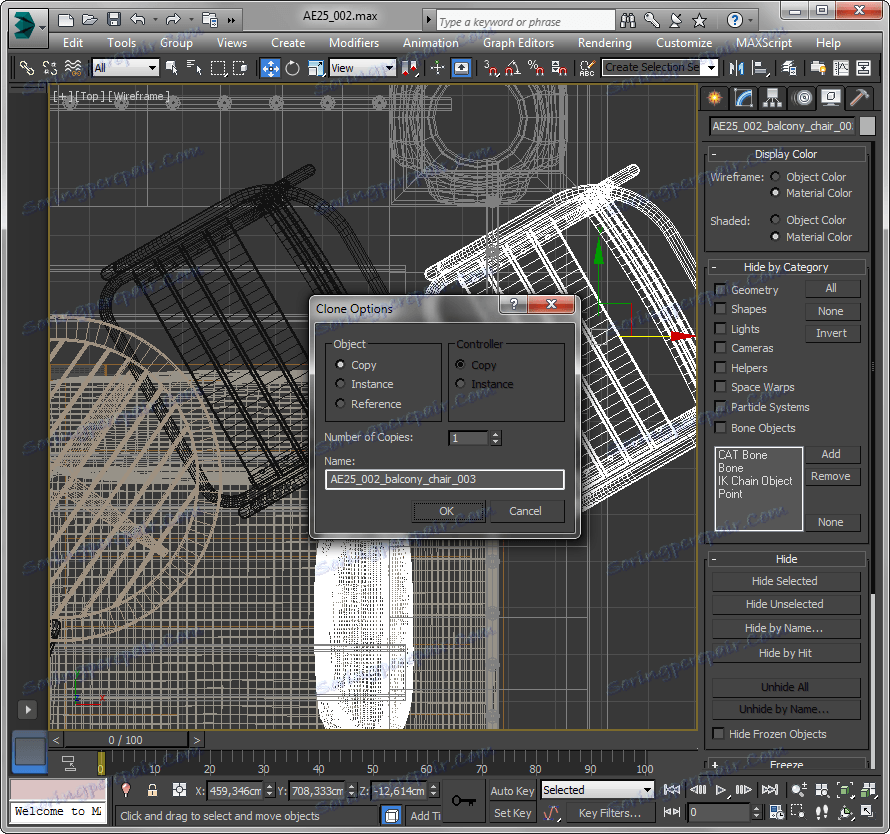The height and width of the screenshot is (834, 890).
Task: Open the Utilities hammer tab
Action: pyautogui.click(x=858, y=97)
